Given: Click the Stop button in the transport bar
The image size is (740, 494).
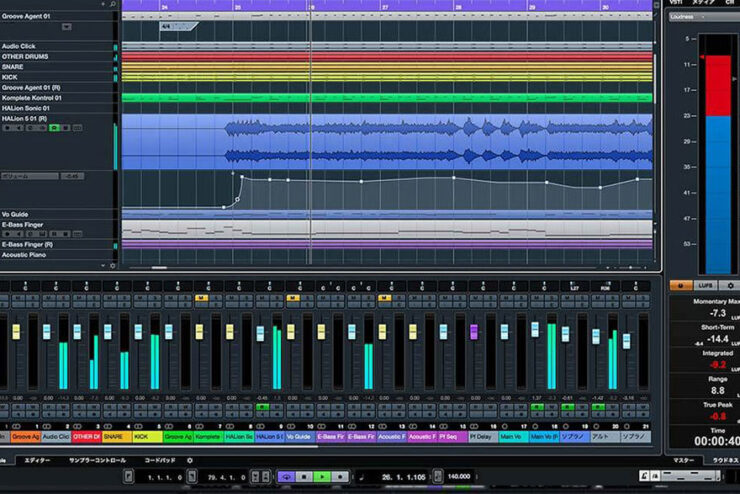Looking at the screenshot, I should (x=304, y=477).
